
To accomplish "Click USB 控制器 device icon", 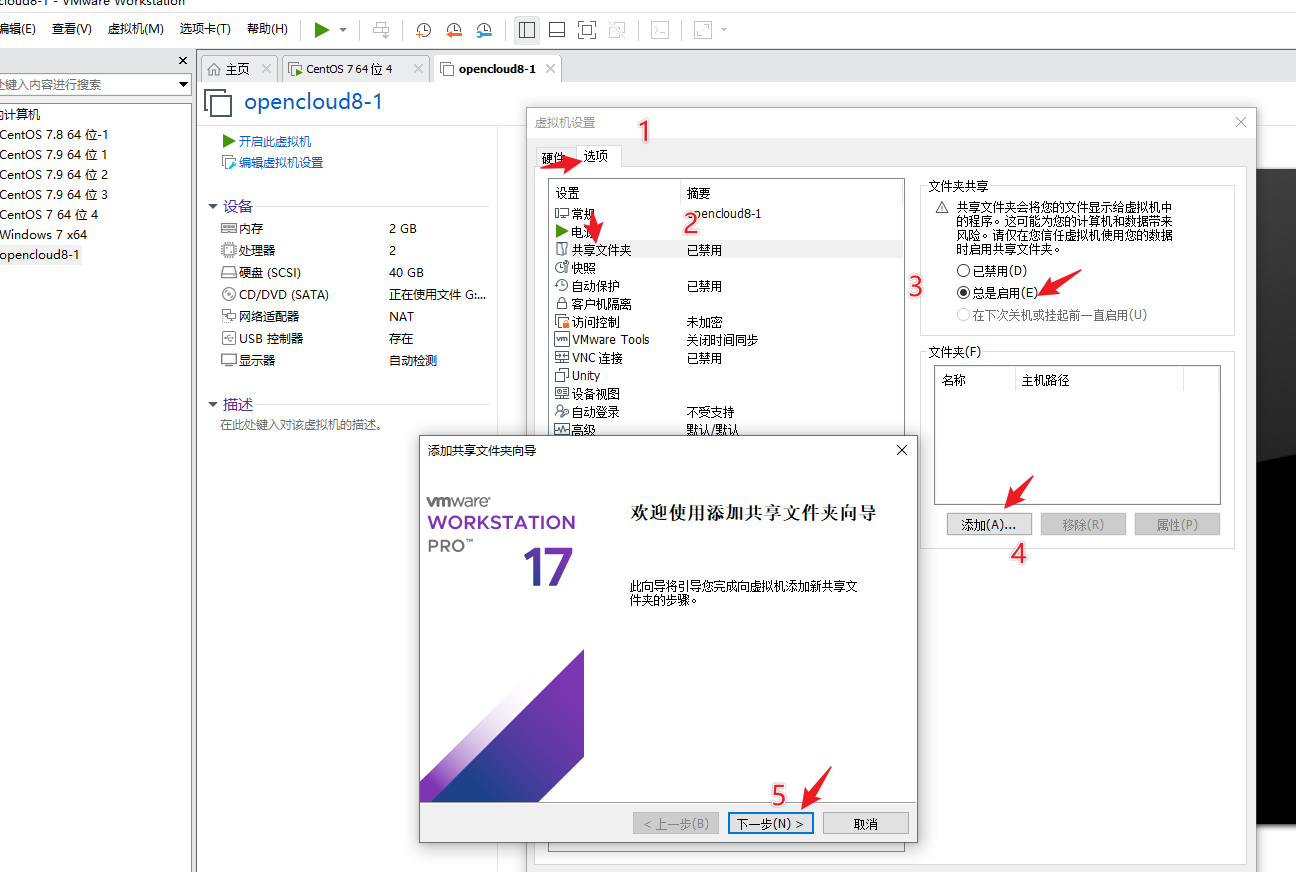I will 228,339.
